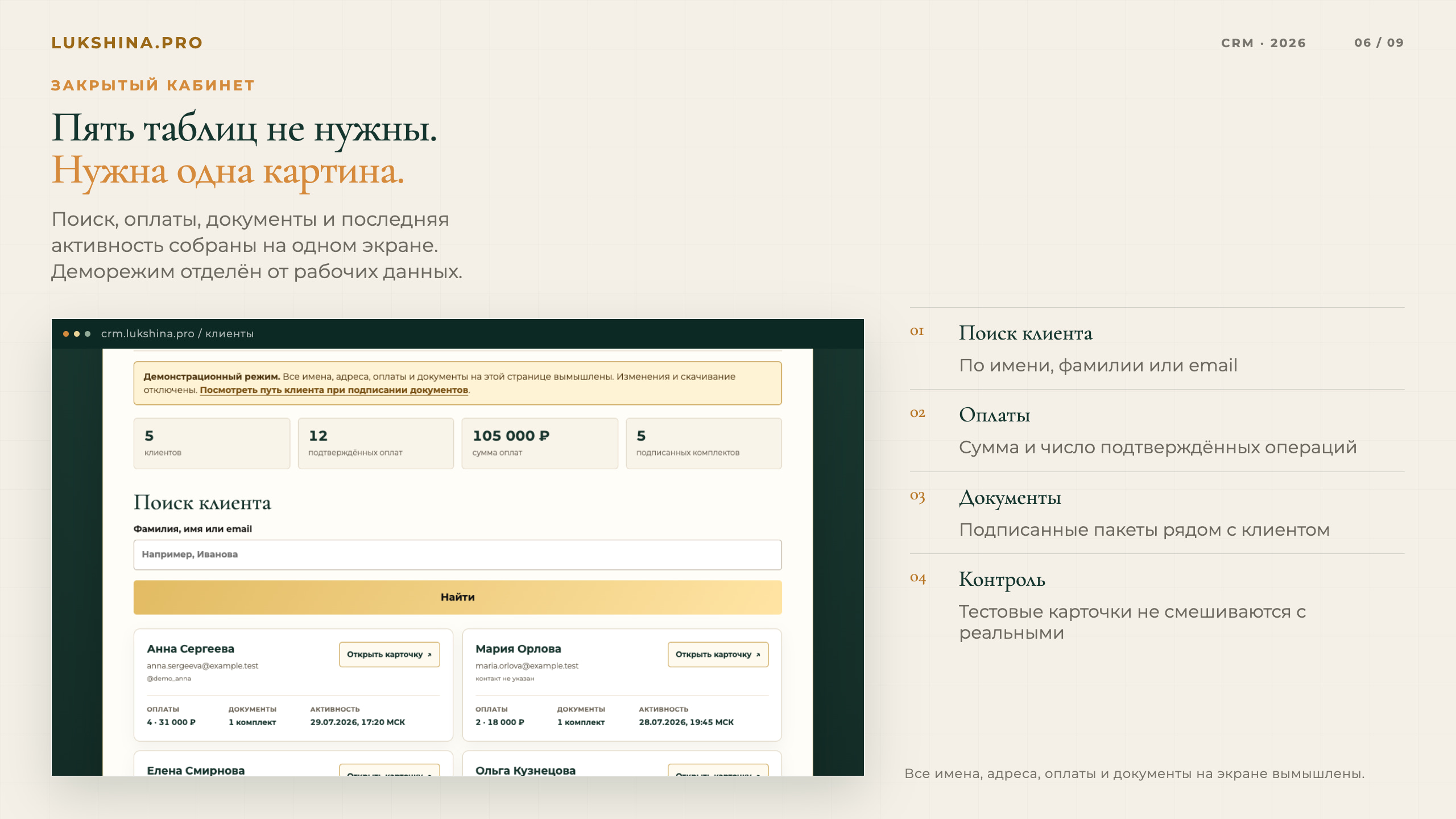Click the footnote Все имена, адреса, оплаты и документы
1456x819 pixels.
coord(1134,773)
